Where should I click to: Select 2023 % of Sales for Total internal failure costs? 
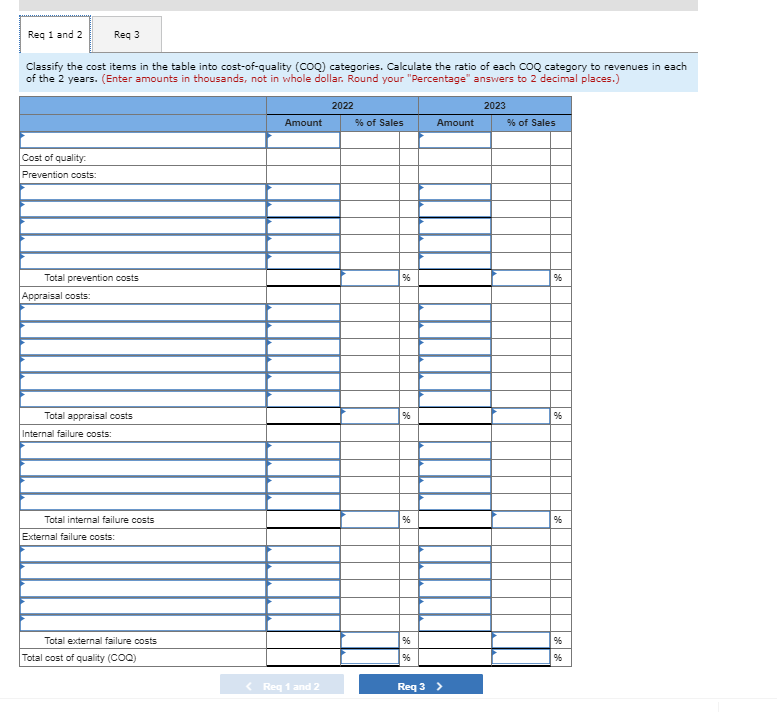(x=521, y=519)
